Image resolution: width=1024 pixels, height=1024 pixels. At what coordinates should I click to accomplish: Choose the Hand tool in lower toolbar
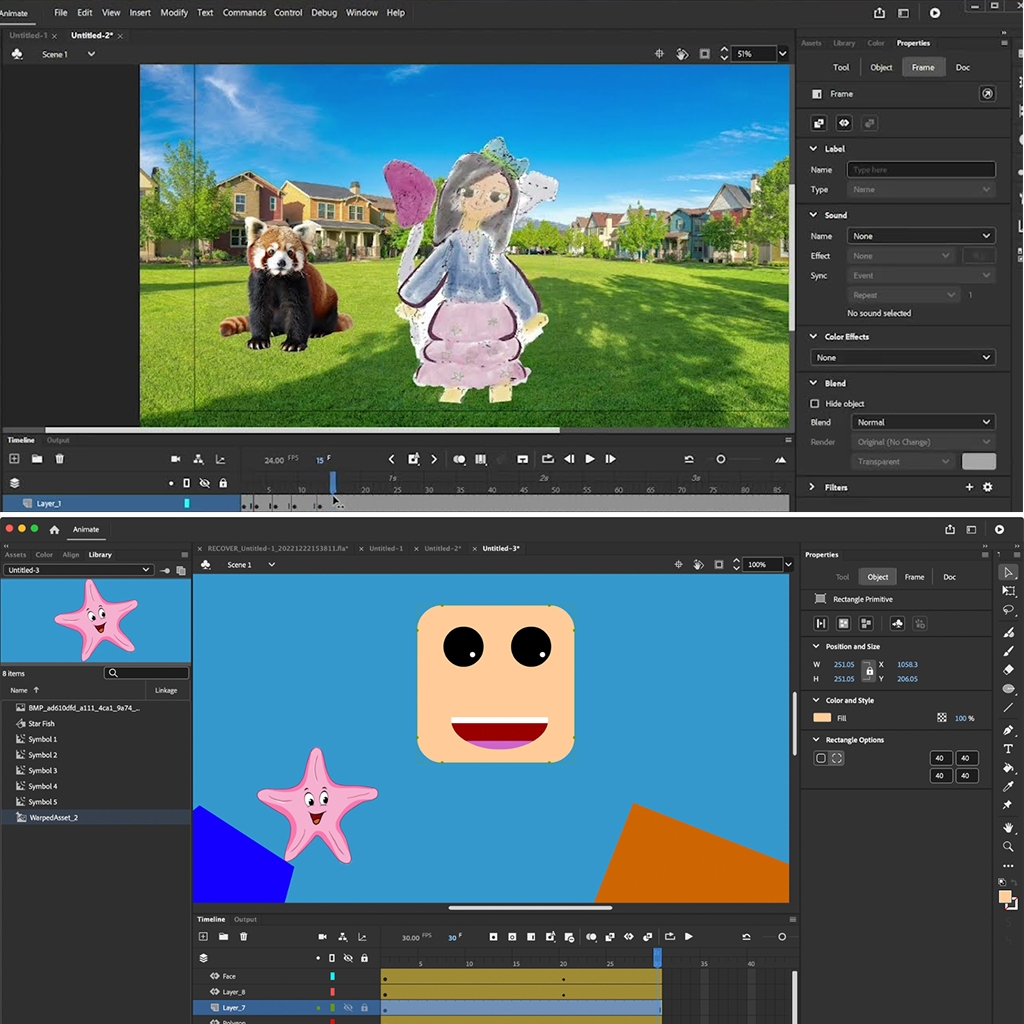(x=1008, y=827)
